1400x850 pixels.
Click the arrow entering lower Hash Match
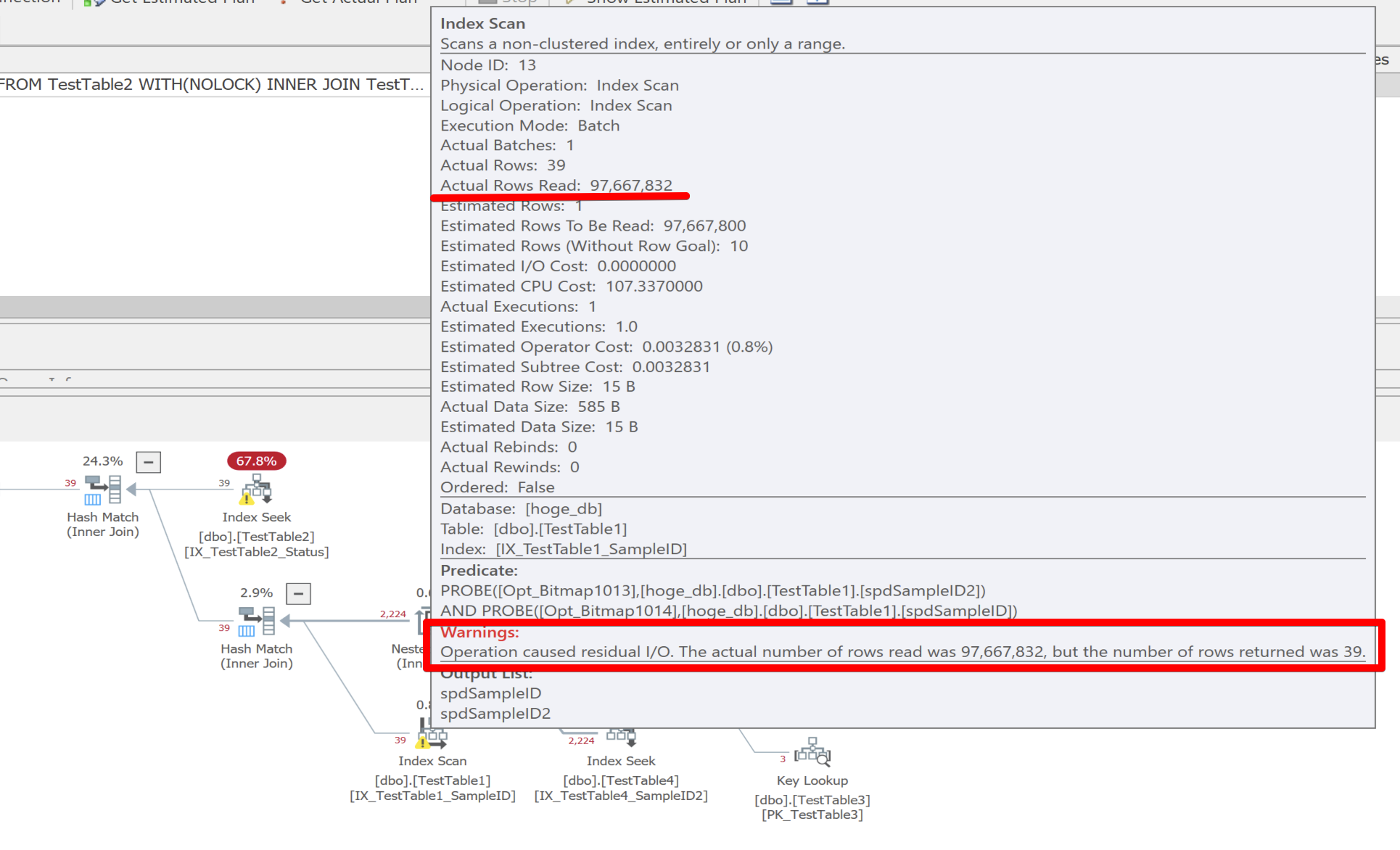coord(285,621)
